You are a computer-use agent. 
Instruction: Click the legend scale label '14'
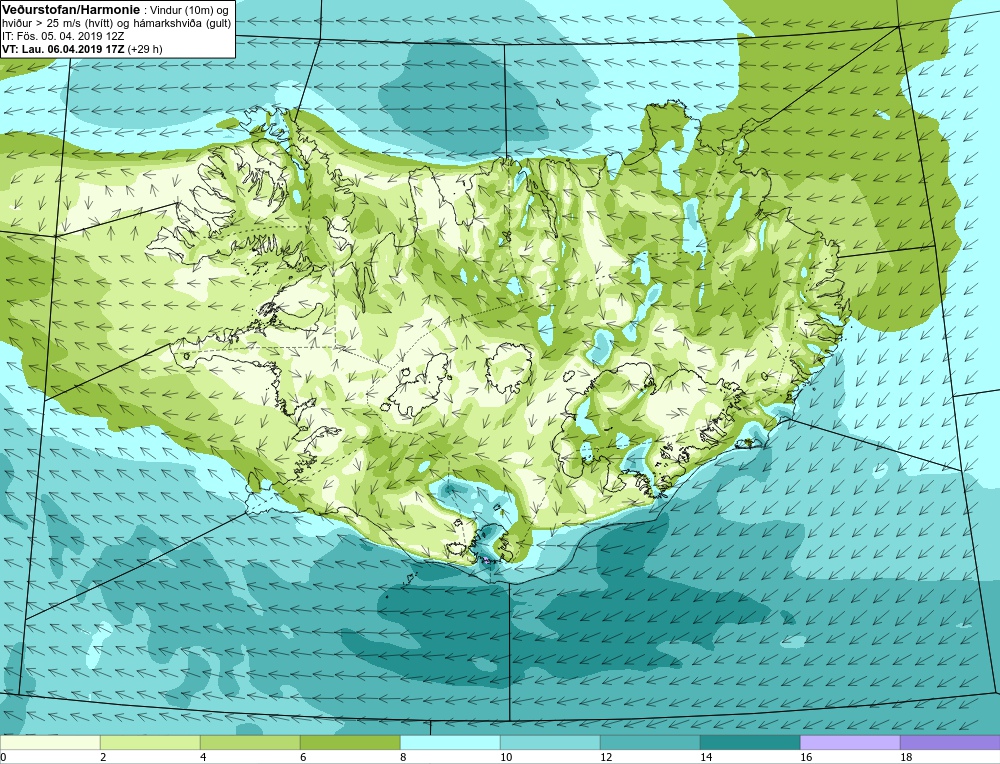706,757
